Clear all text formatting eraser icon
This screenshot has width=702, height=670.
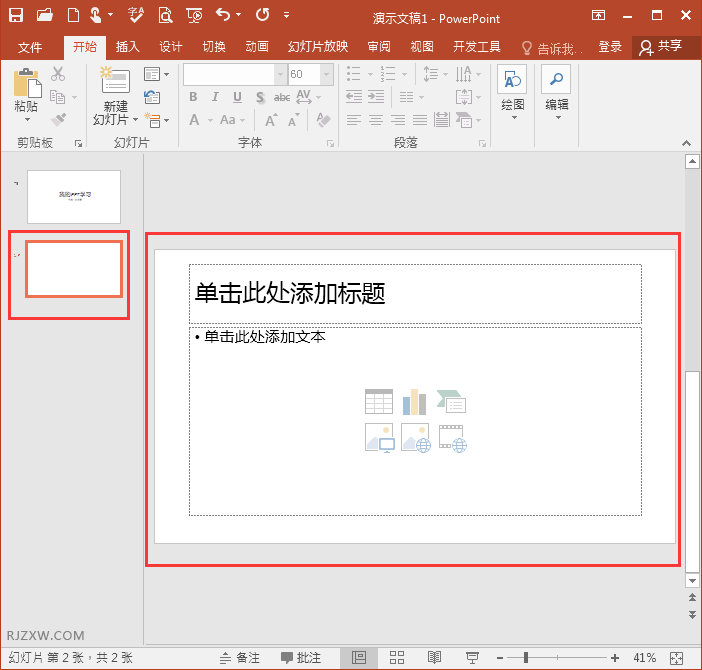323,120
